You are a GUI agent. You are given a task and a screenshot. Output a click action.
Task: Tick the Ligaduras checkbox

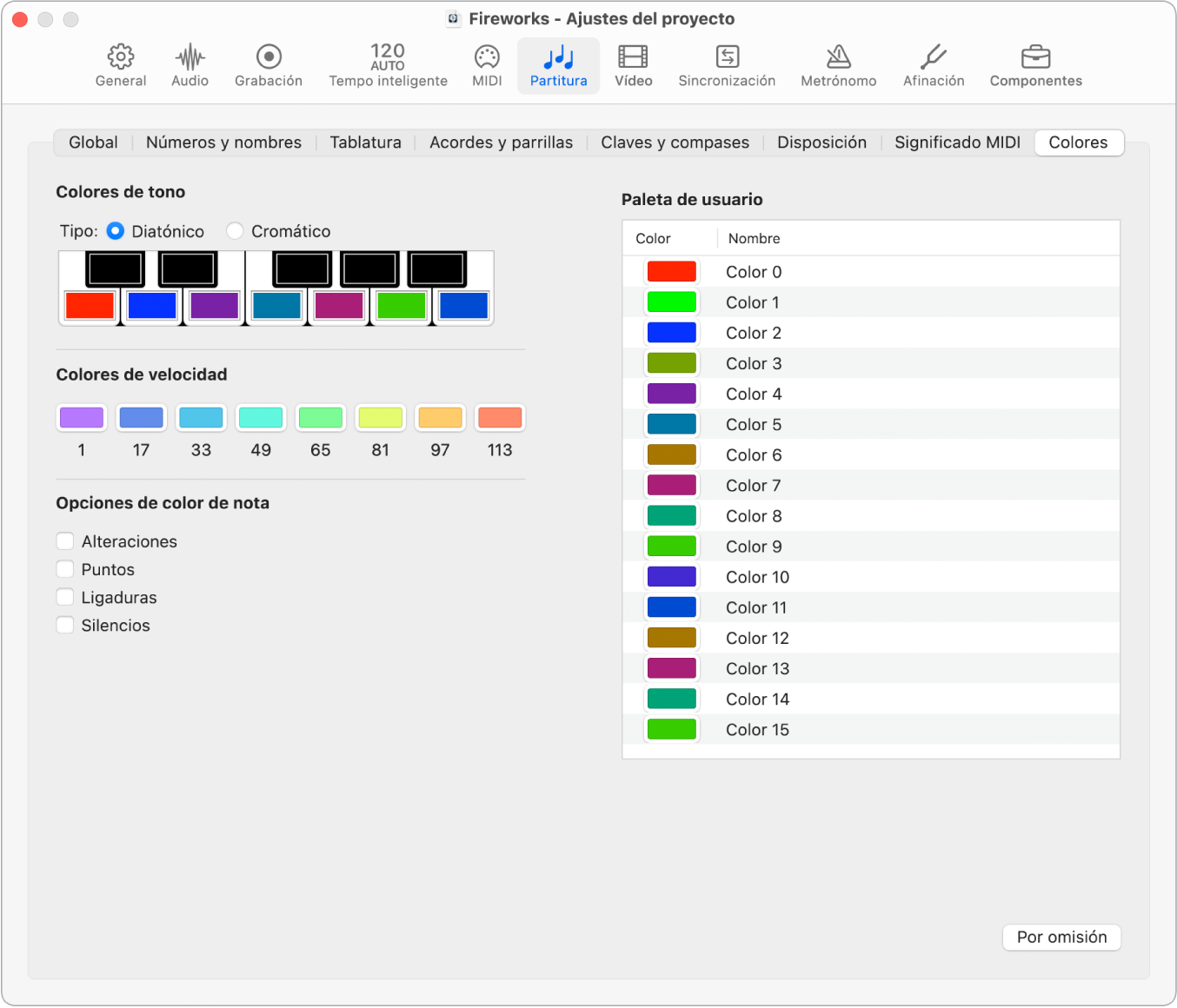click(x=65, y=597)
